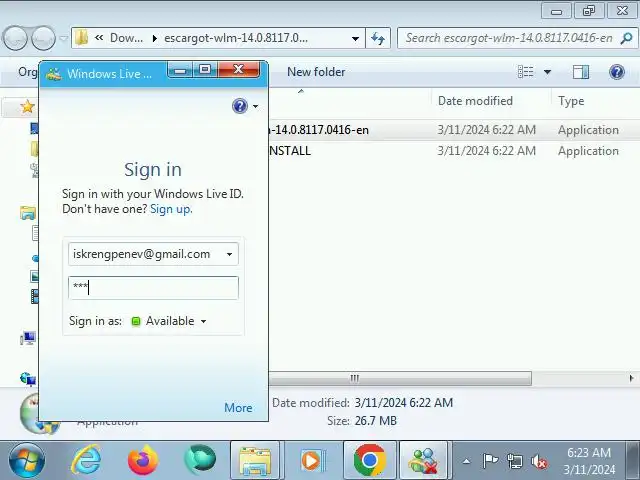
Task: Click the More link in Messenger
Action: pos(238,408)
